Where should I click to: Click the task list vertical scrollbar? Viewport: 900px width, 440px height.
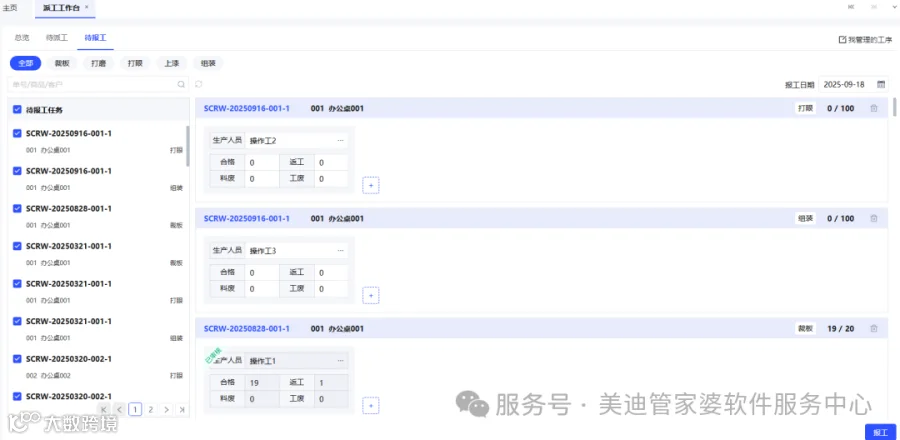[x=188, y=146]
